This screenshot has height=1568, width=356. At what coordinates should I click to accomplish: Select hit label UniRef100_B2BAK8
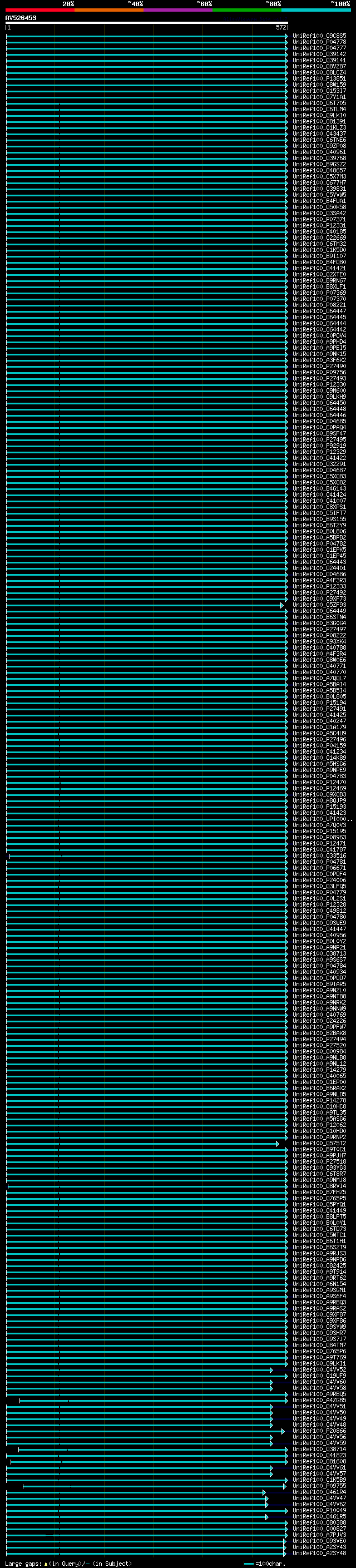click(319, 1033)
